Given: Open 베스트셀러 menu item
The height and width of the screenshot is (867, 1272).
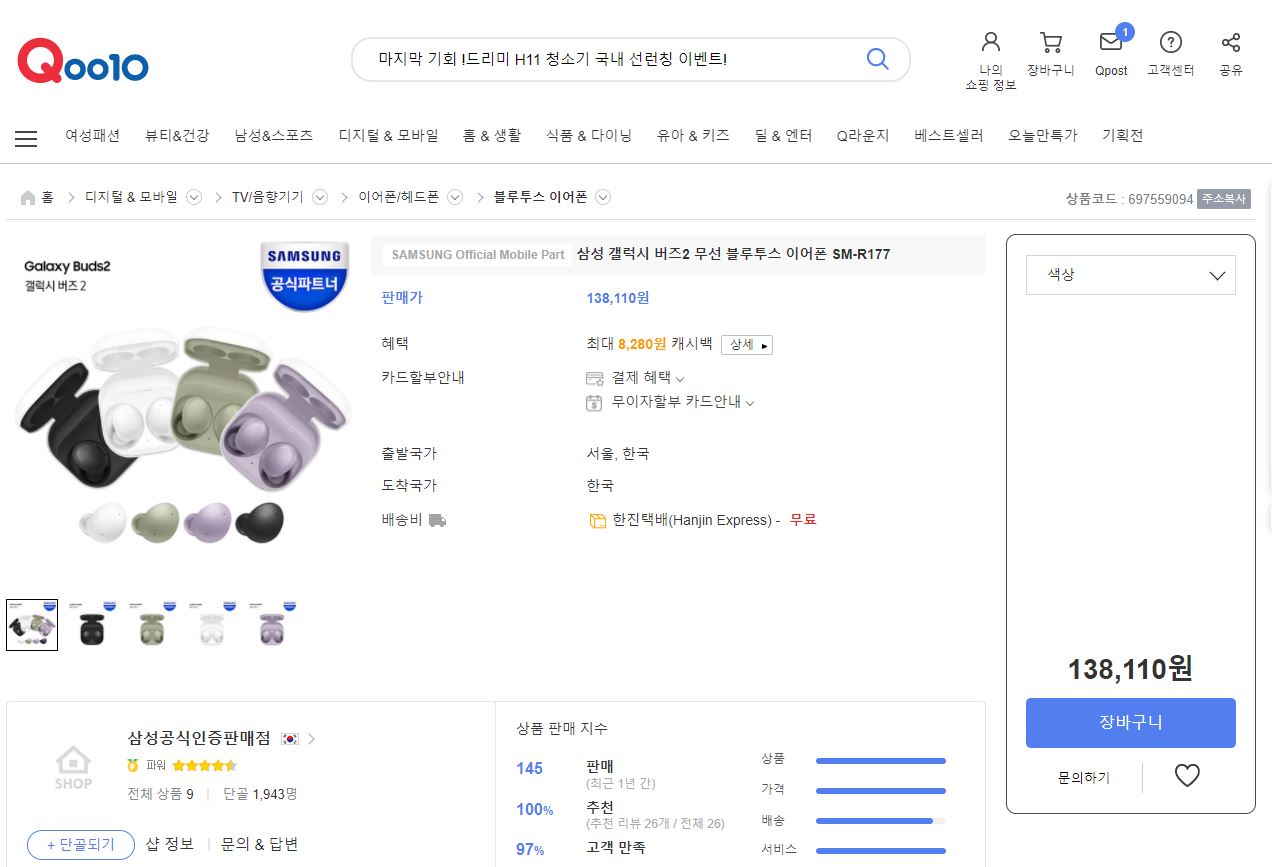Looking at the screenshot, I should [949, 135].
